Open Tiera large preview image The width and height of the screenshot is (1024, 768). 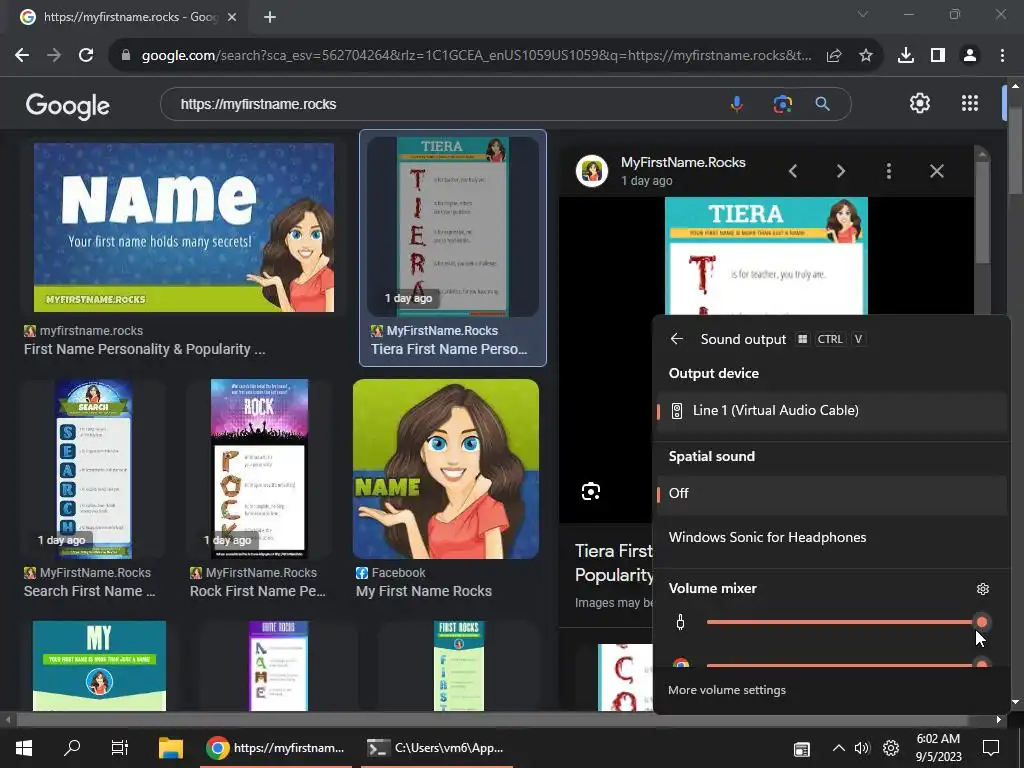[766, 256]
